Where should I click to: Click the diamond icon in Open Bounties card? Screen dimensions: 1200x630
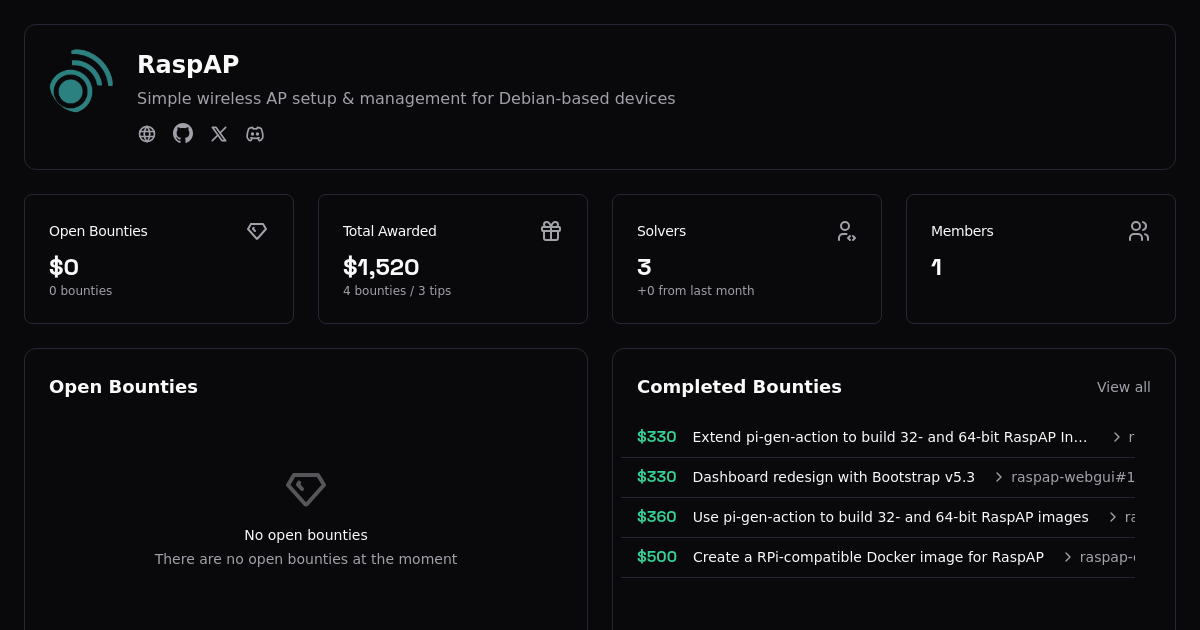(257, 231)
